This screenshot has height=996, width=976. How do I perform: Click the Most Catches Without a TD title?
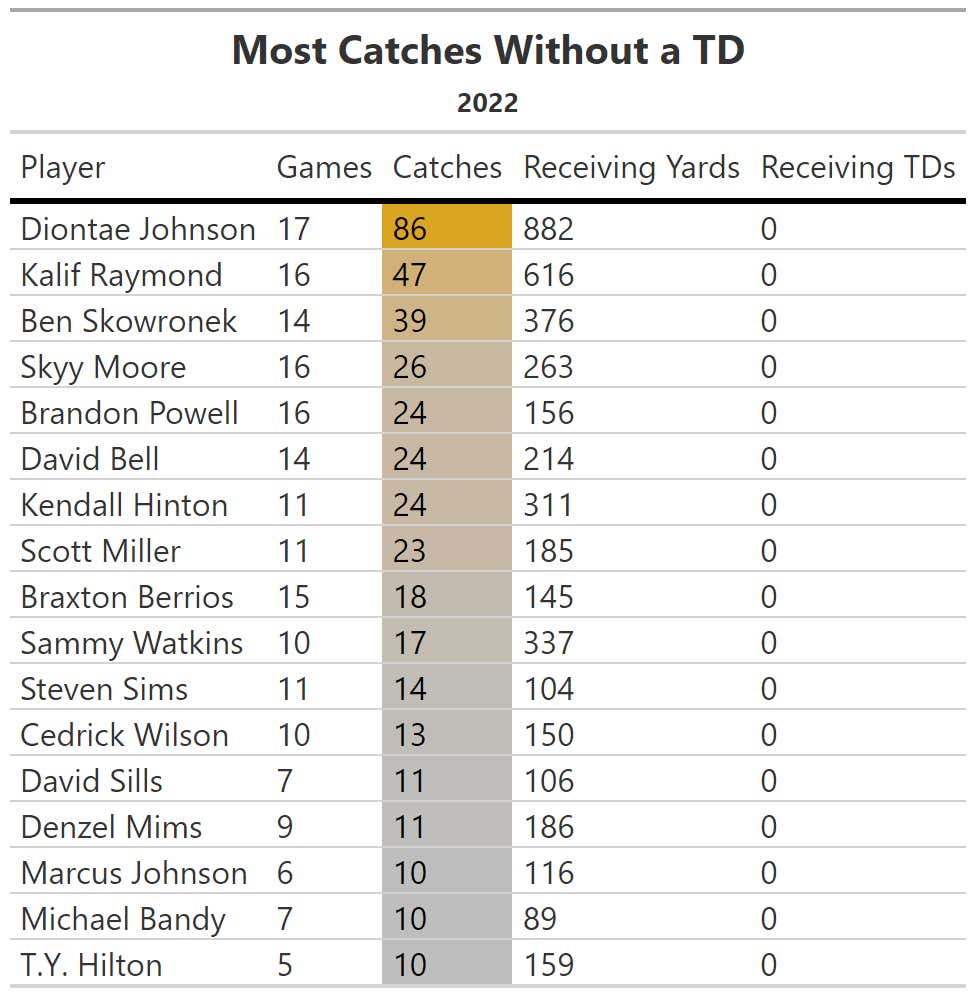click(x=488, y=50)
